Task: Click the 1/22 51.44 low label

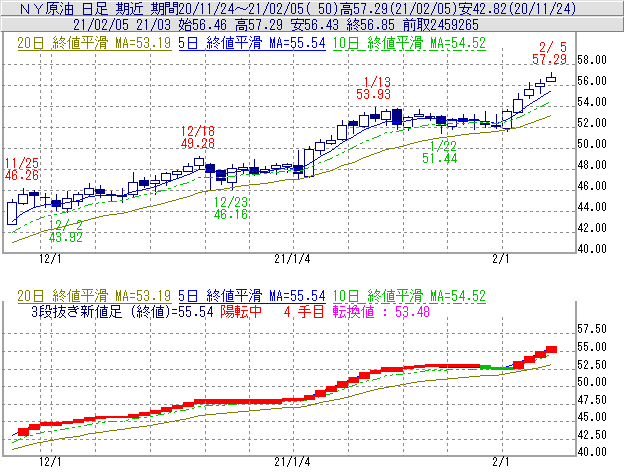Action: tap(440, 152)
